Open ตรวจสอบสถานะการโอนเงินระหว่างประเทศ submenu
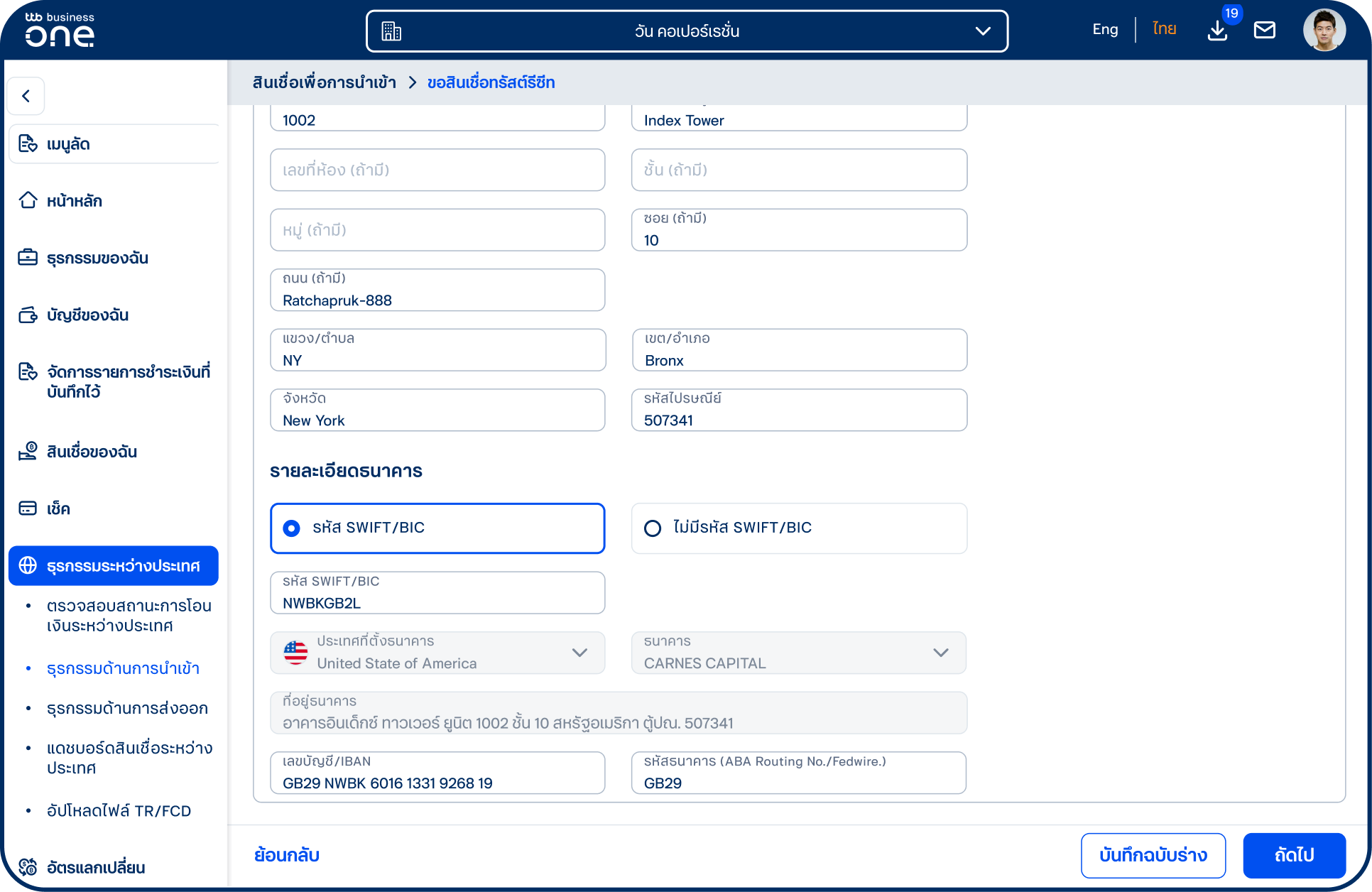The image size is (1372, 892). (129, 616)
